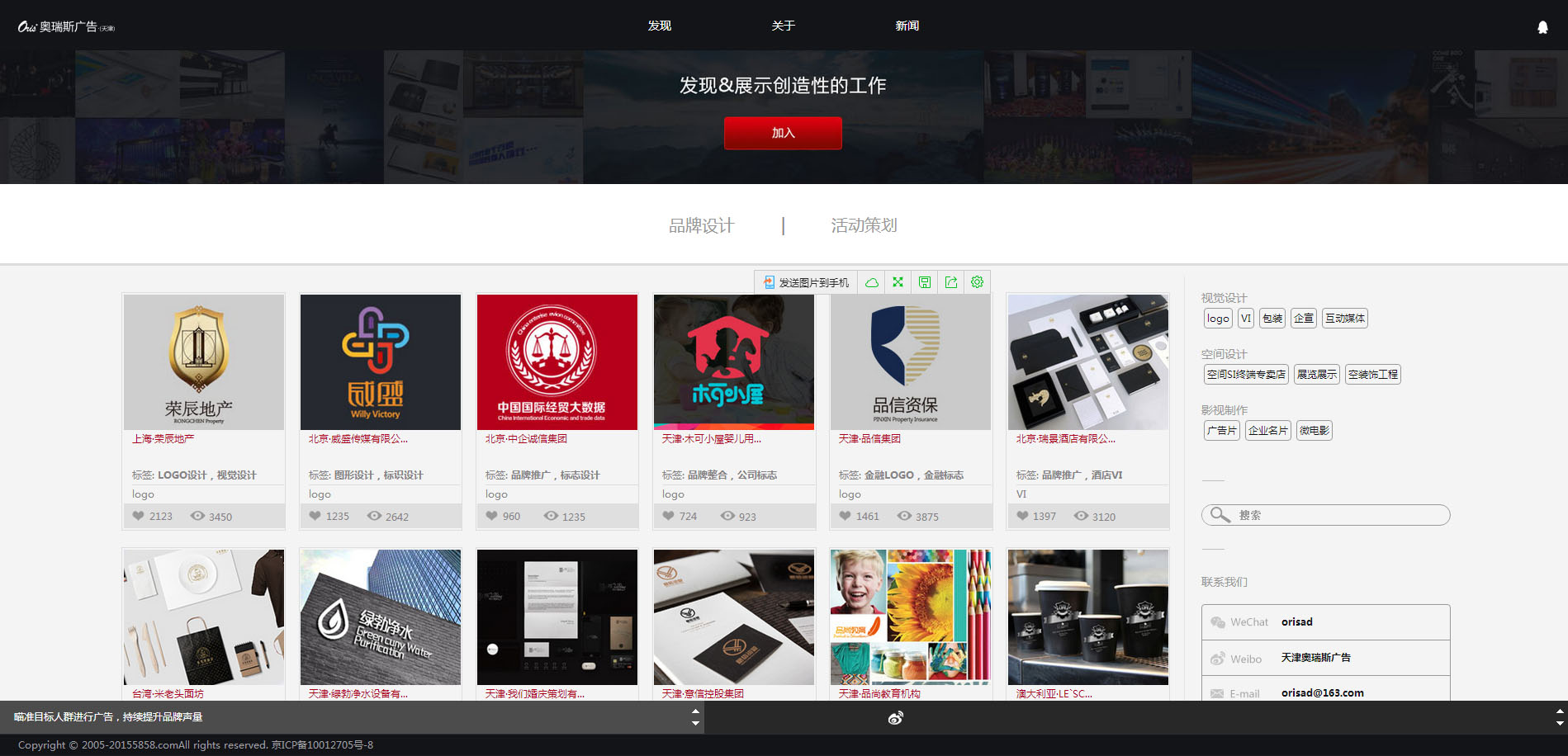The height and width of the screenshot is (756, 1568).
Task: Click the green fullscreen expand icon
Action: [x=898, y=282]
